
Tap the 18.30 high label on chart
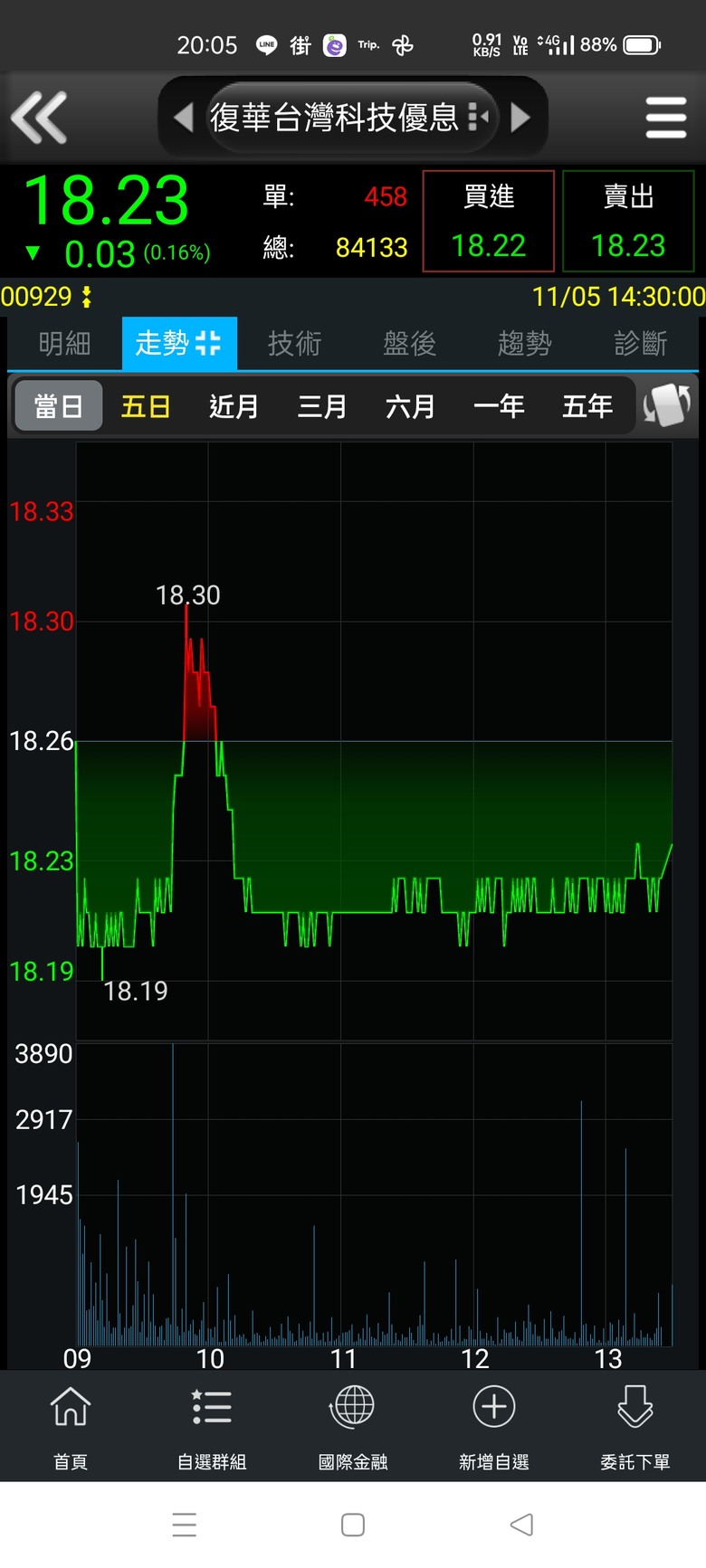[188, 594]
